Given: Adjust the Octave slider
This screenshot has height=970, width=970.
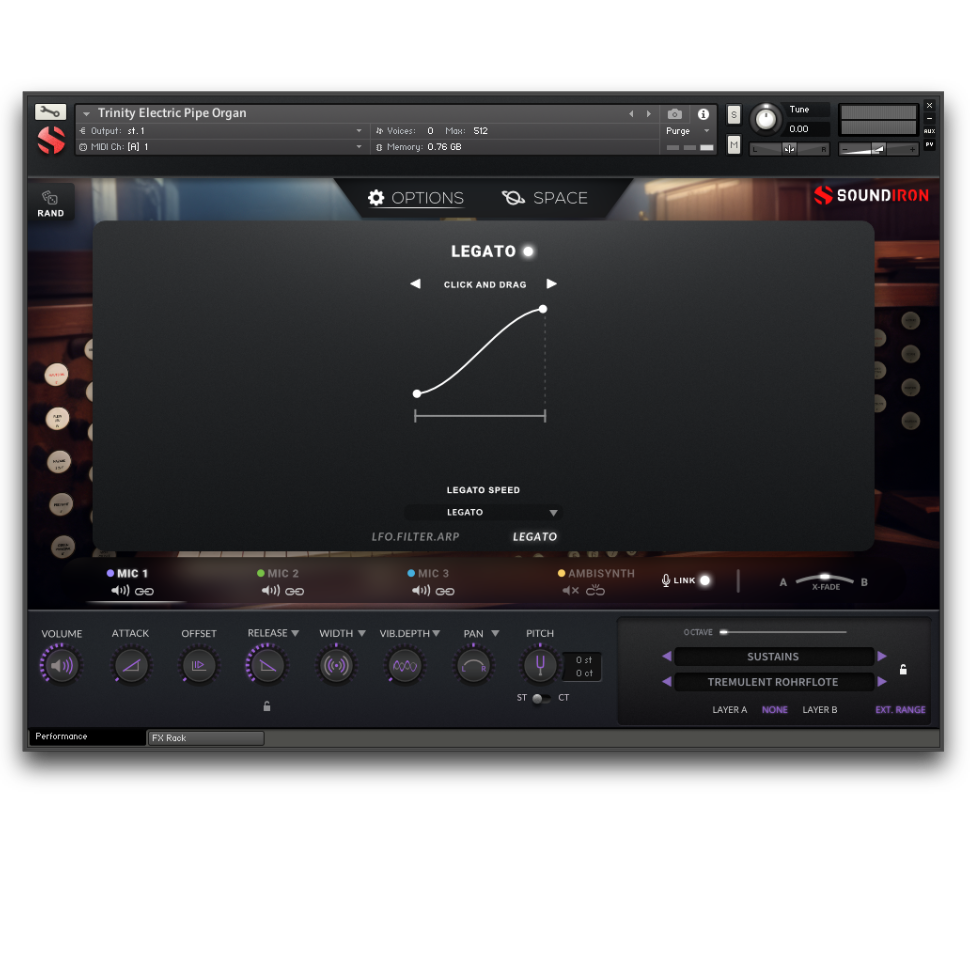Looking at the screenshot, I should pyautogui.click(x=783, y=632).
